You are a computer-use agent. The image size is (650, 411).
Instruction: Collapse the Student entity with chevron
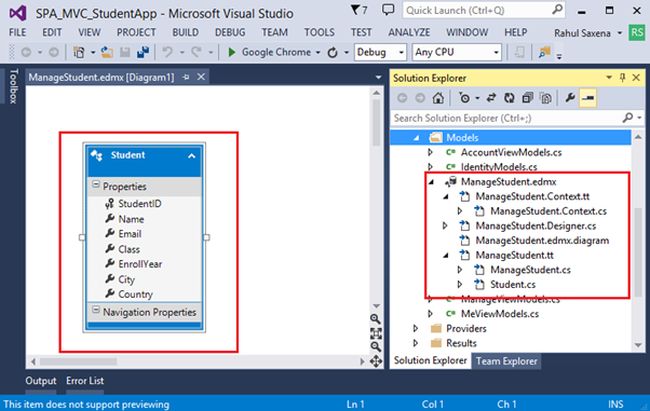click(192, 156)
